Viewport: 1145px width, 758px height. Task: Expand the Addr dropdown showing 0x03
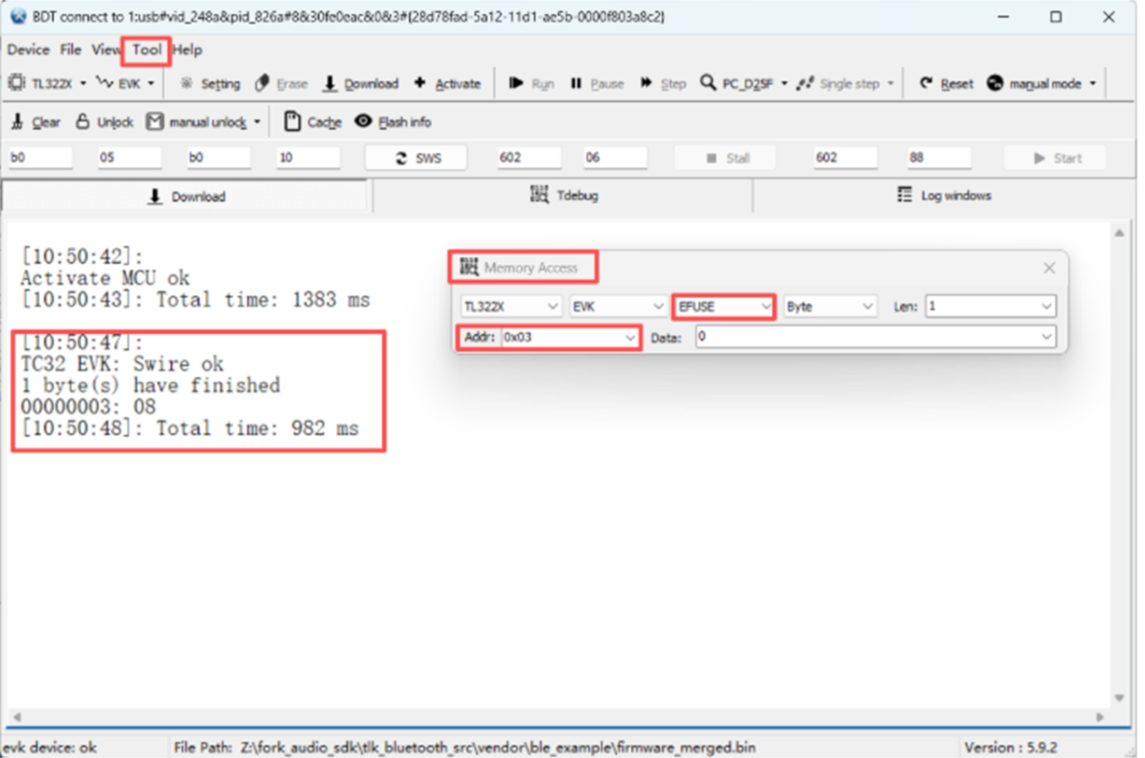pos(629,337)
